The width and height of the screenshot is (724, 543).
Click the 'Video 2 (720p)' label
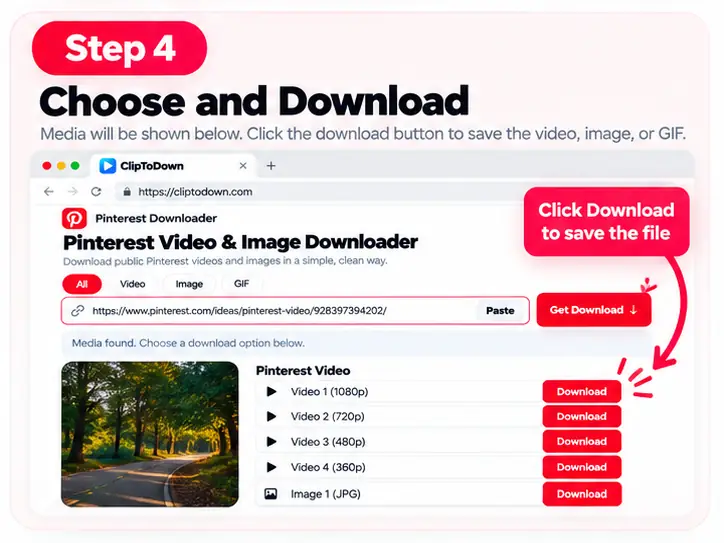tap(327, 416)
